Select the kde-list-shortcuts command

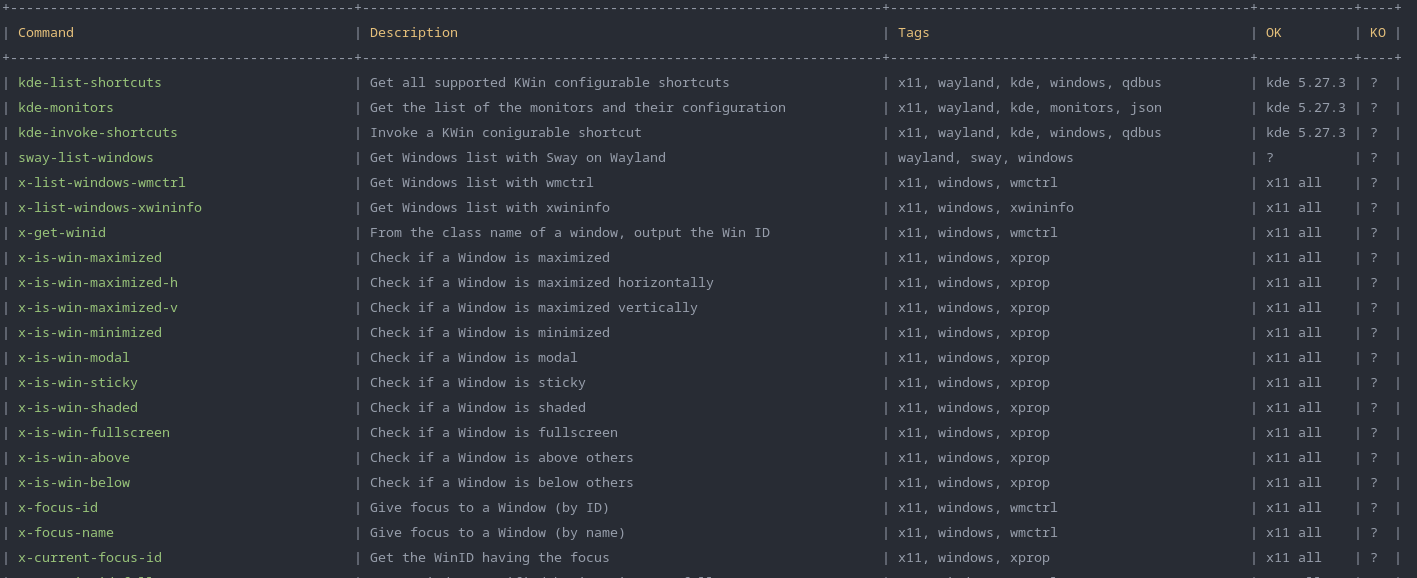[x=90, y=83]
